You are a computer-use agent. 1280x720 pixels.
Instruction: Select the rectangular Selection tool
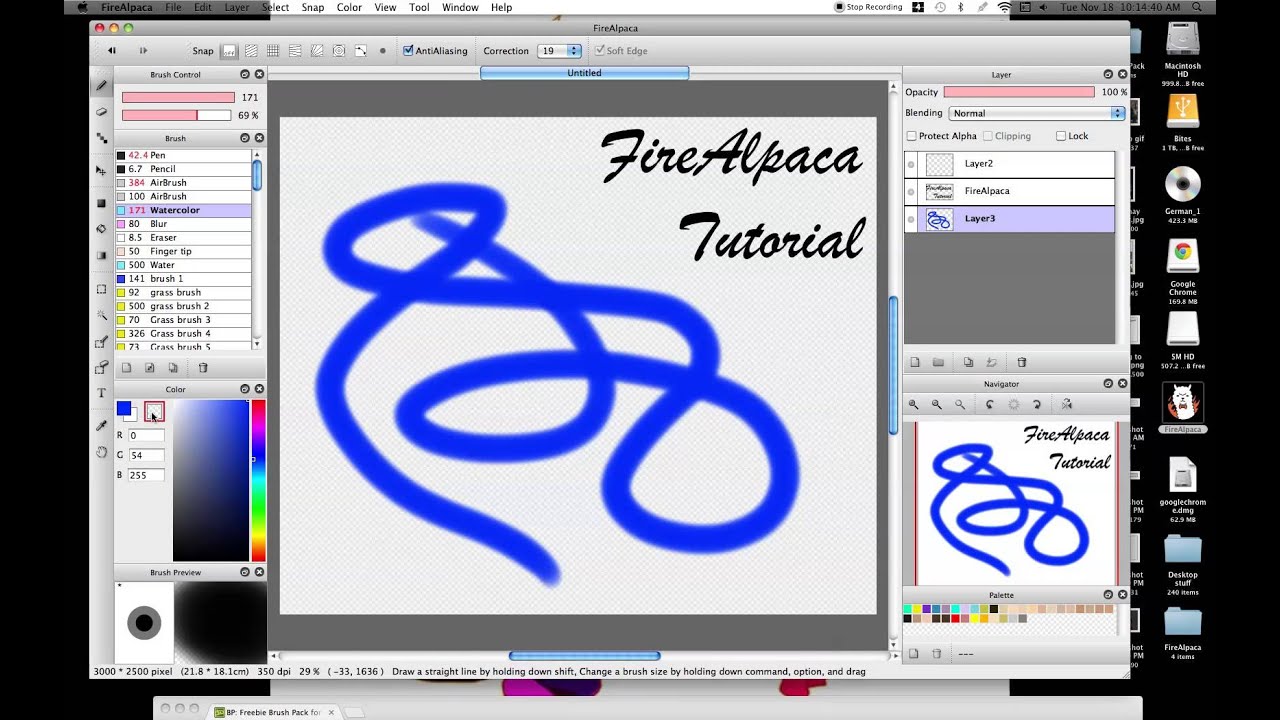point(101,289)
